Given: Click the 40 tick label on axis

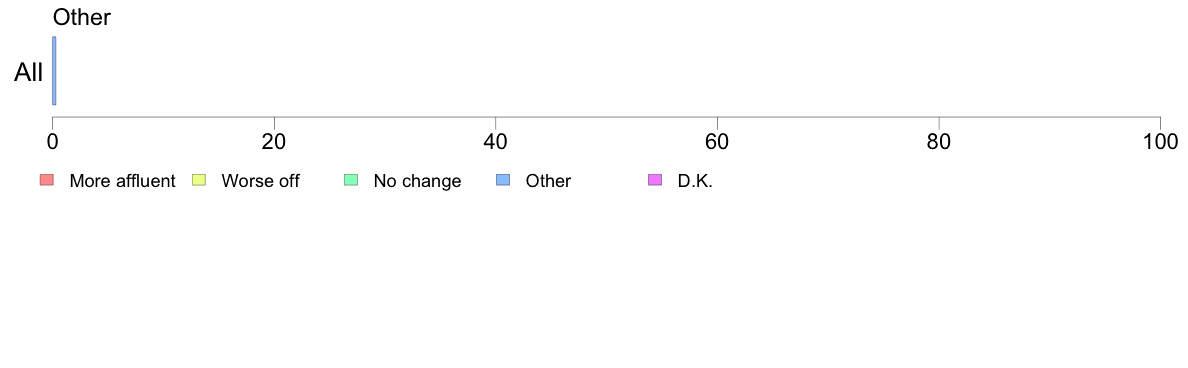Looking at the screenshot, I should point(496,141).
